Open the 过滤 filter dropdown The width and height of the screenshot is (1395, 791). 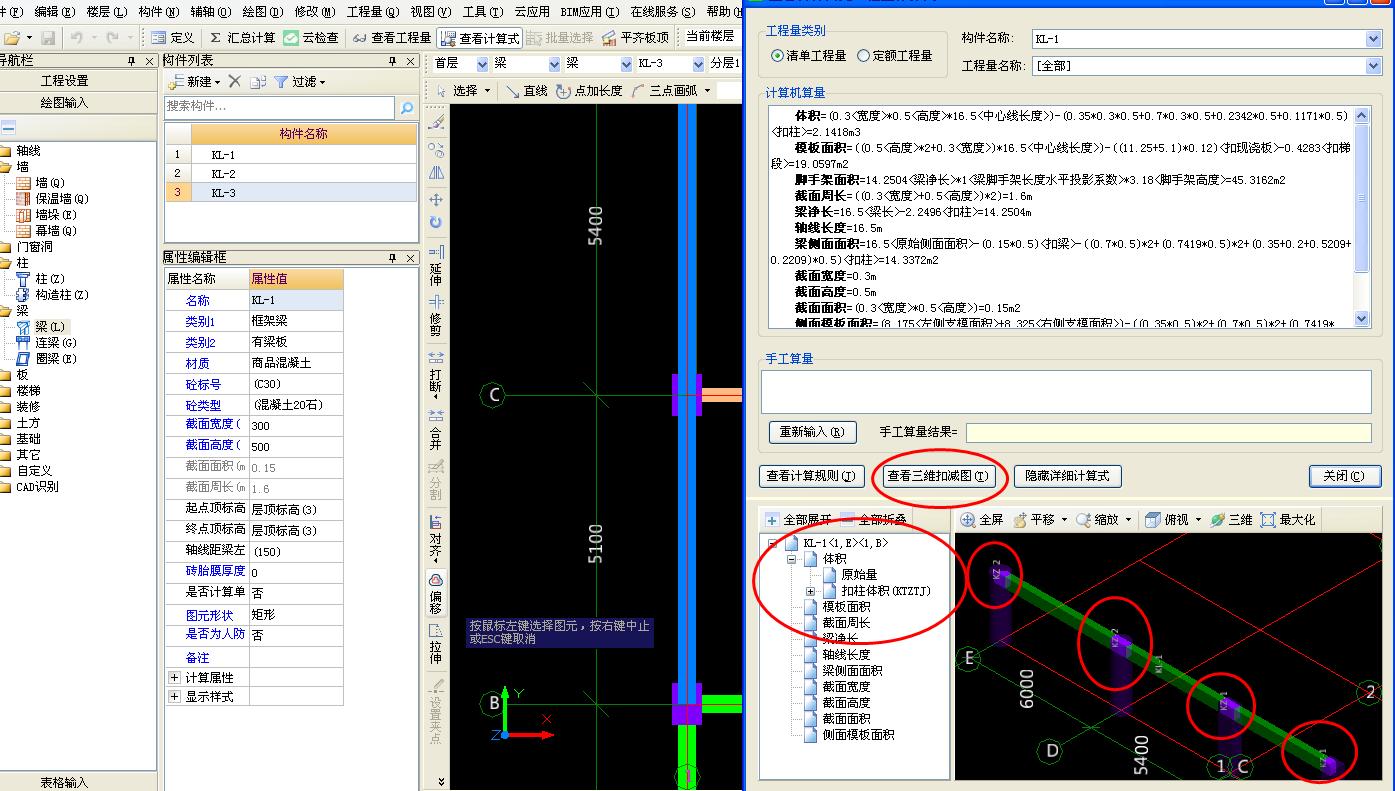[x=300, y=81]
